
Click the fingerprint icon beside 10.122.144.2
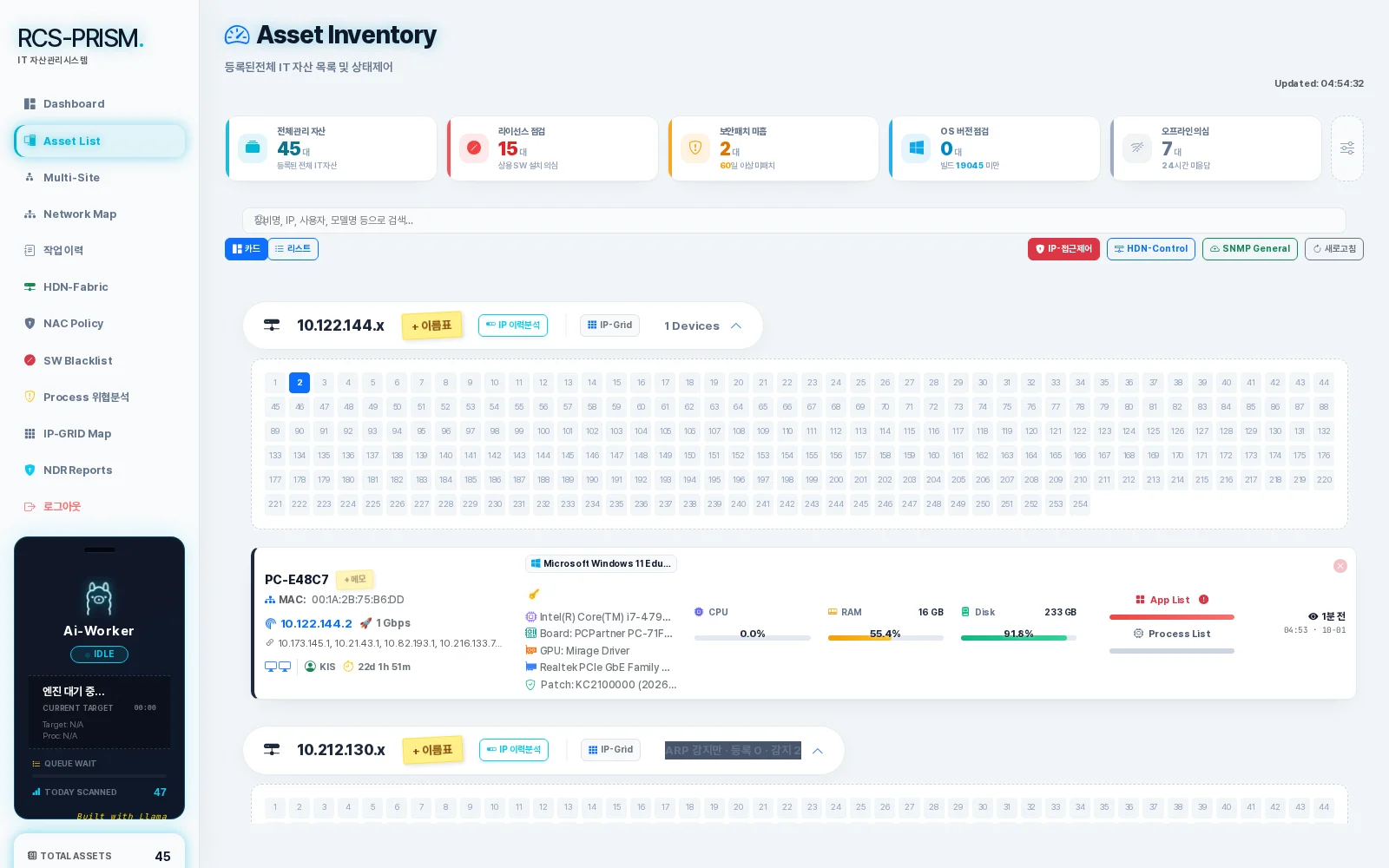point(271,623)
